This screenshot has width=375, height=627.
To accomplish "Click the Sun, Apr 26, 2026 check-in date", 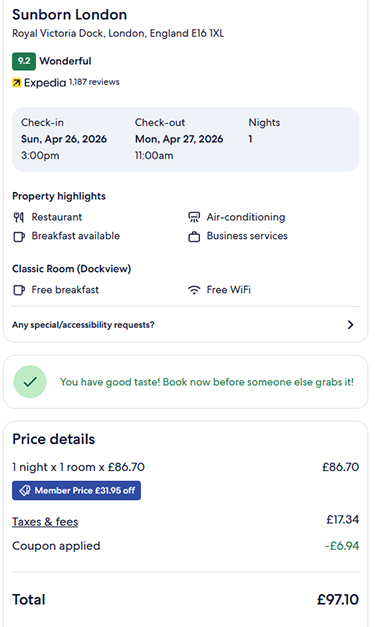I will [64, 139].
